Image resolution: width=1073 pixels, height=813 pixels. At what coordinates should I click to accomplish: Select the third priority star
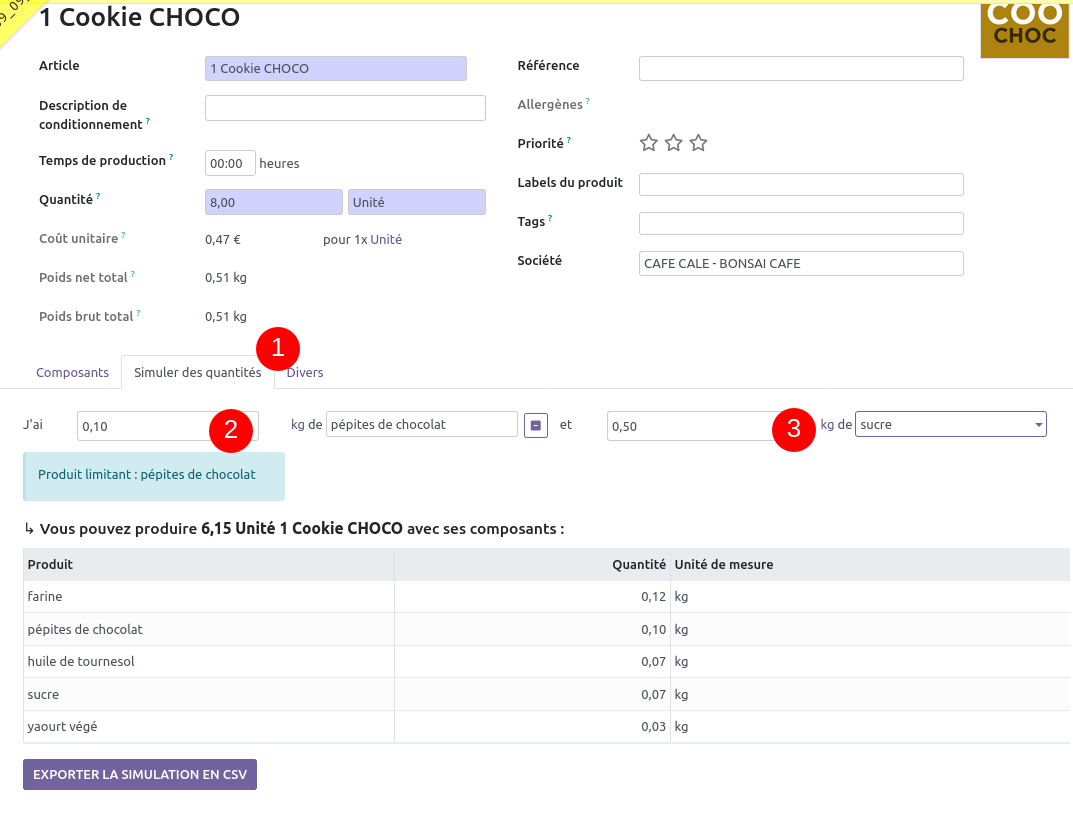(699, 143)
